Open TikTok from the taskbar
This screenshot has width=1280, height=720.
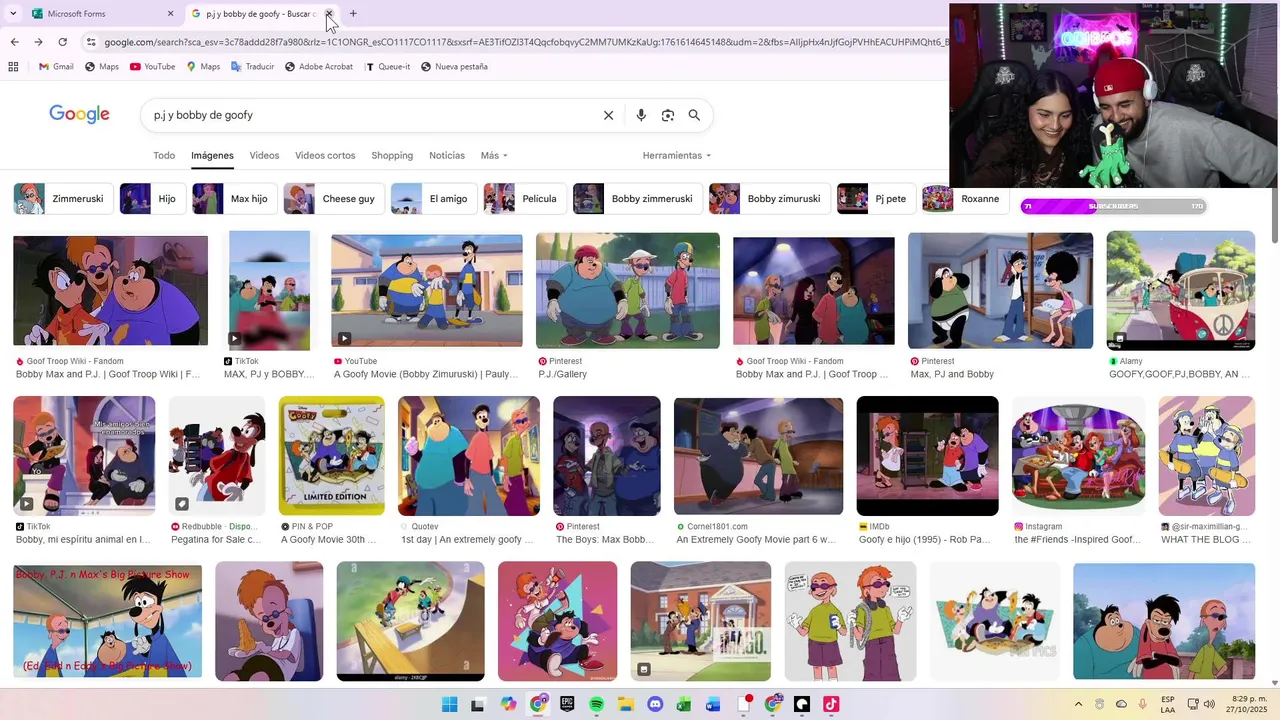[831, 704]
